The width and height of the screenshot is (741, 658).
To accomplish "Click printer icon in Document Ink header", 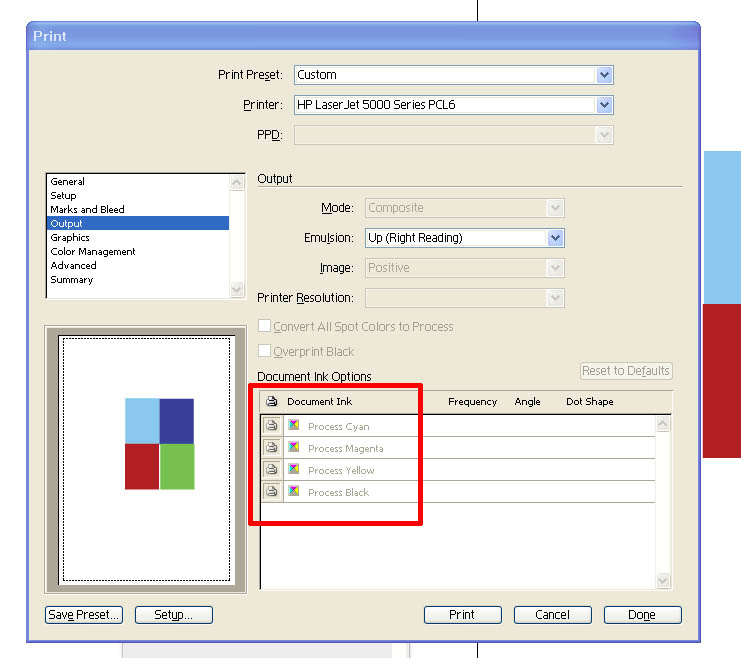I will pyautogui.click(x=271, y=401).
